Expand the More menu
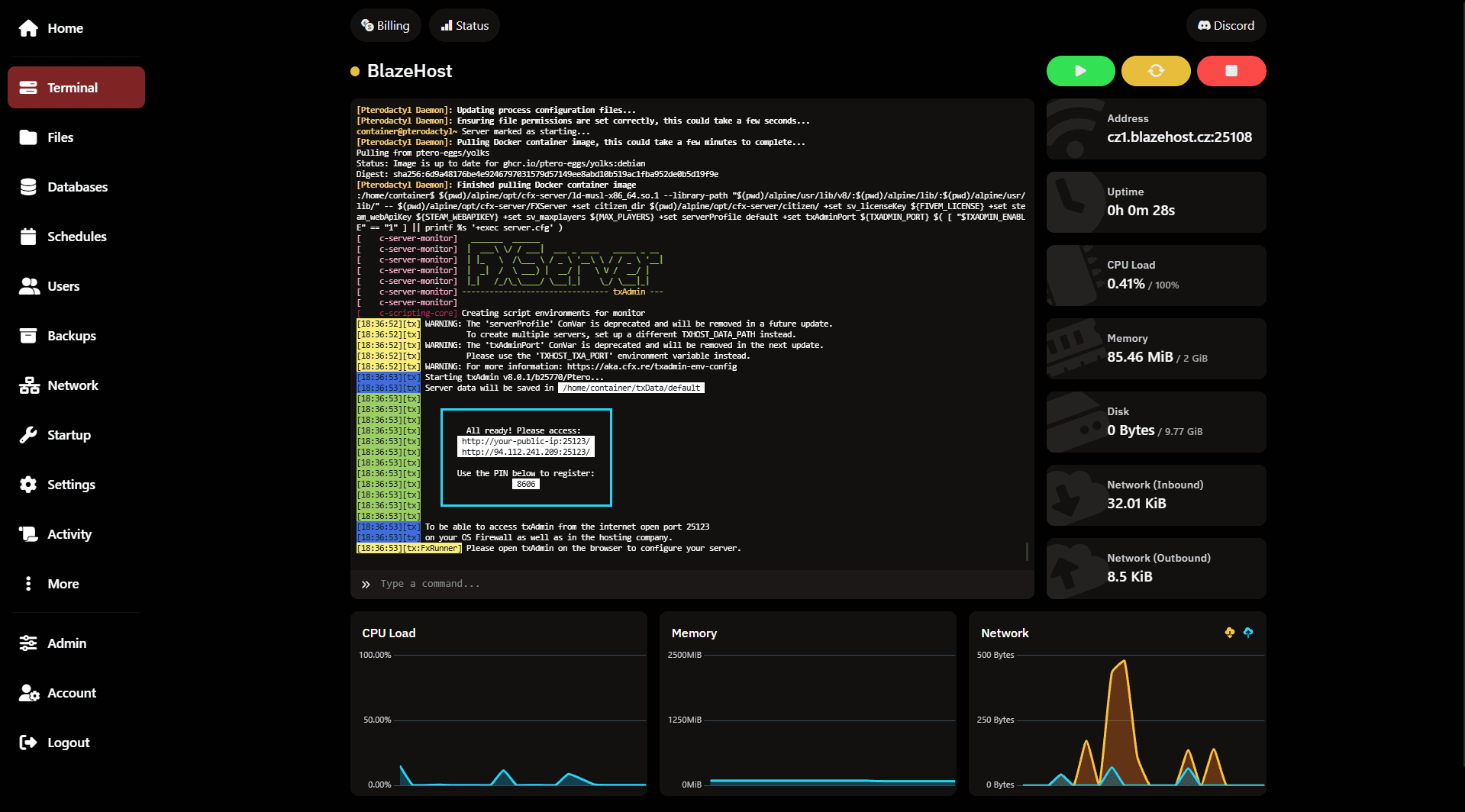The width and height of the screenshot is (1465, 812). 76,584
